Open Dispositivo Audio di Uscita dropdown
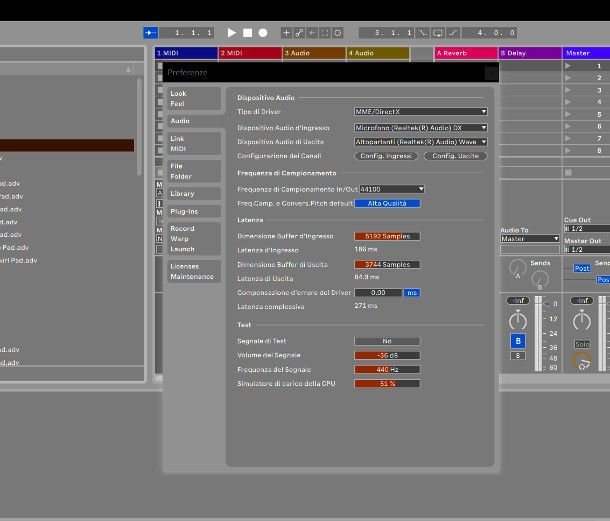 coord(421,142)
